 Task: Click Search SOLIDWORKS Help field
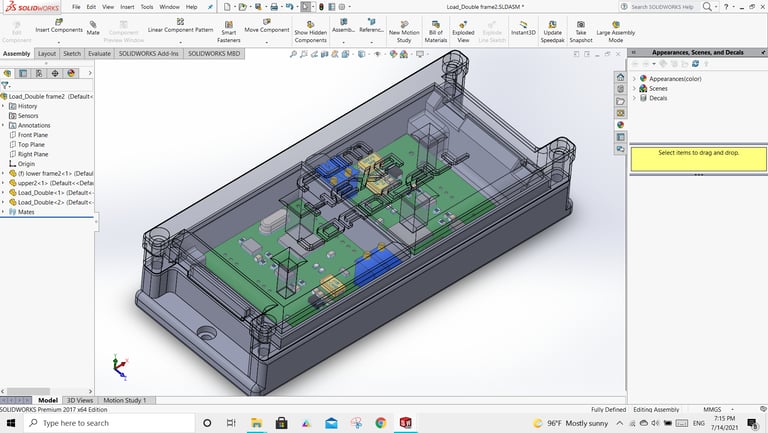[x=662, y=7]
